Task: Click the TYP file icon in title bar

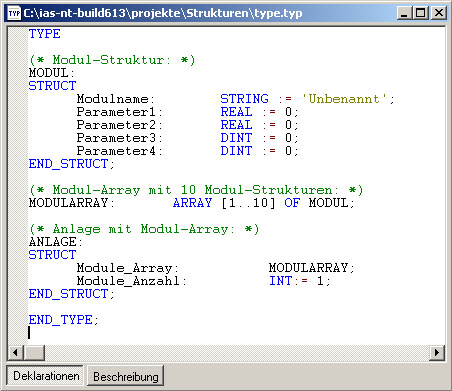Action: [x=14, y=14]
